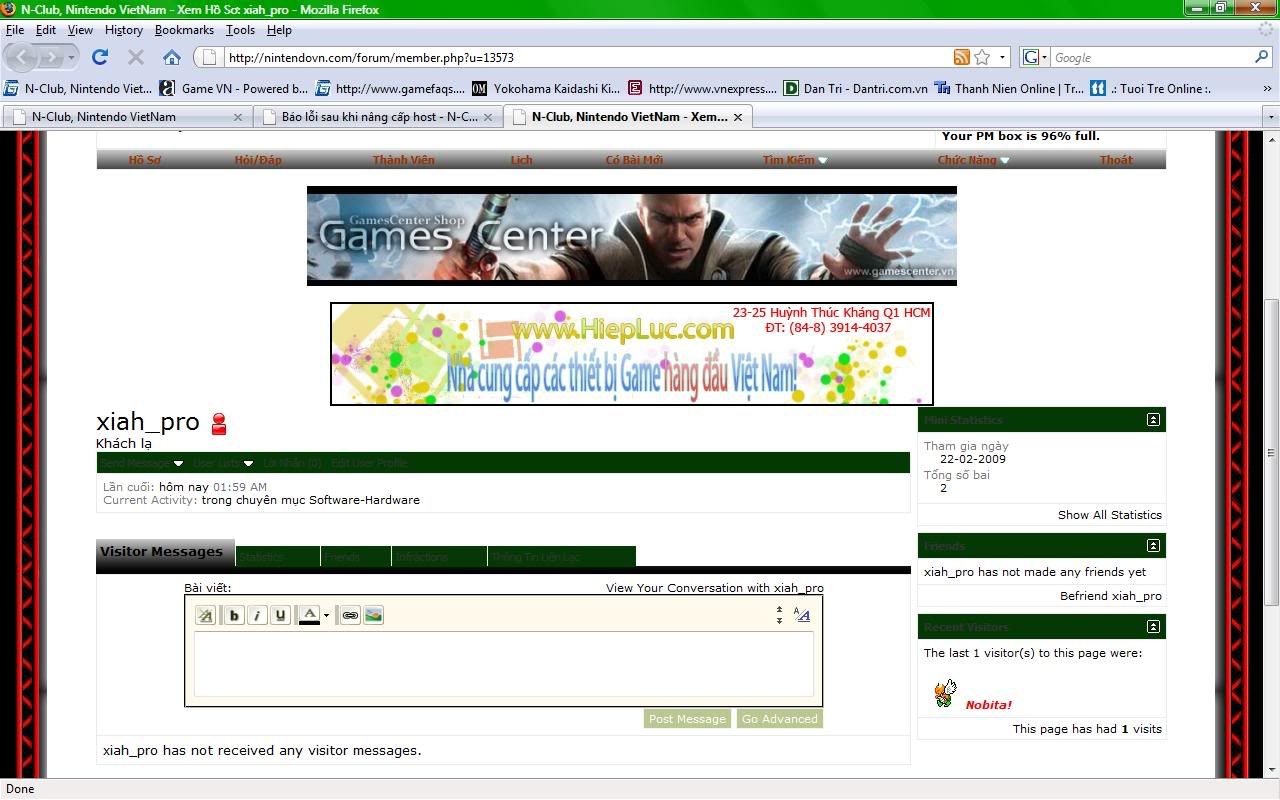Insert a link in the message editor
1280x800 pixels.
350,615
